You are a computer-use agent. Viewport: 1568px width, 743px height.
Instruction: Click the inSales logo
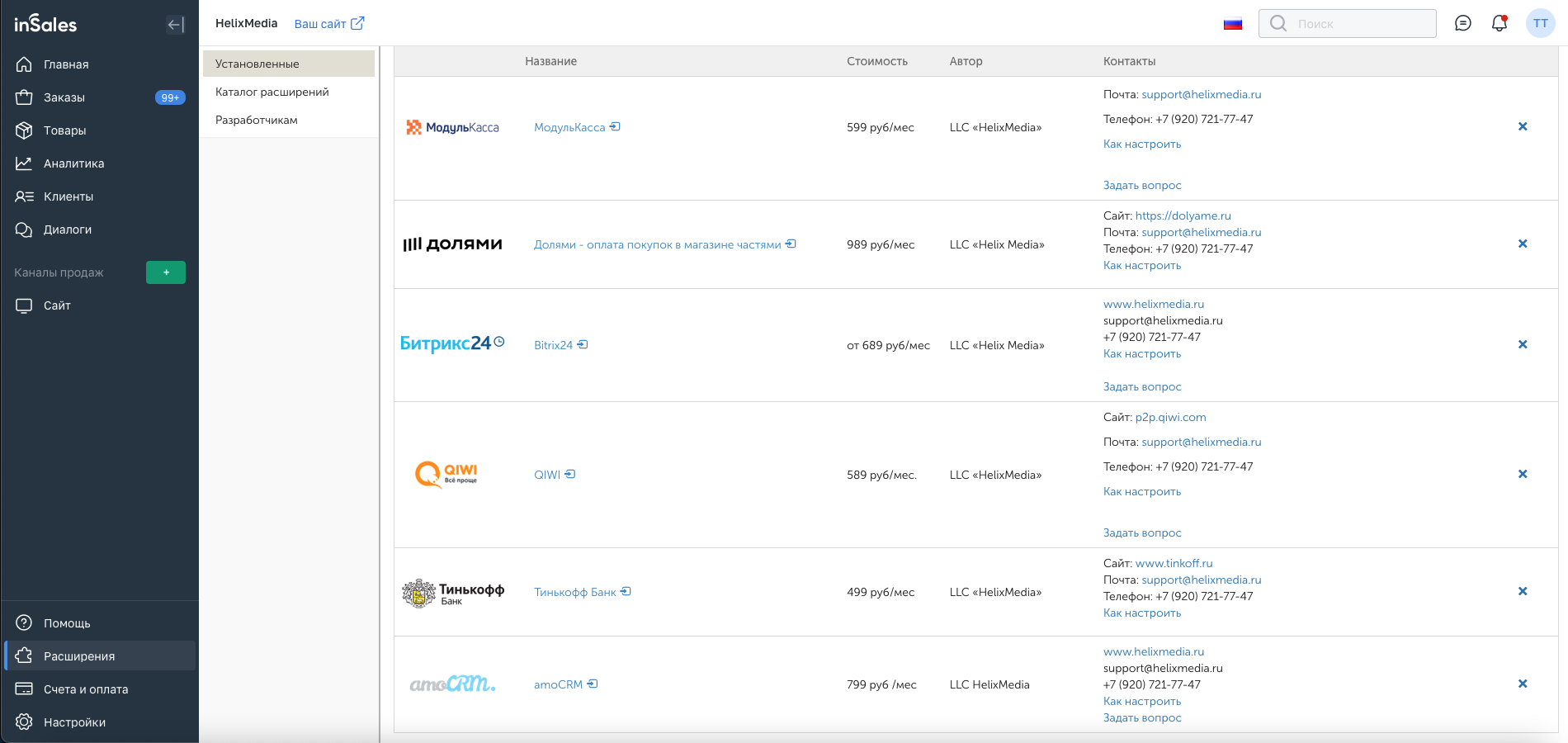pos(45,24)
